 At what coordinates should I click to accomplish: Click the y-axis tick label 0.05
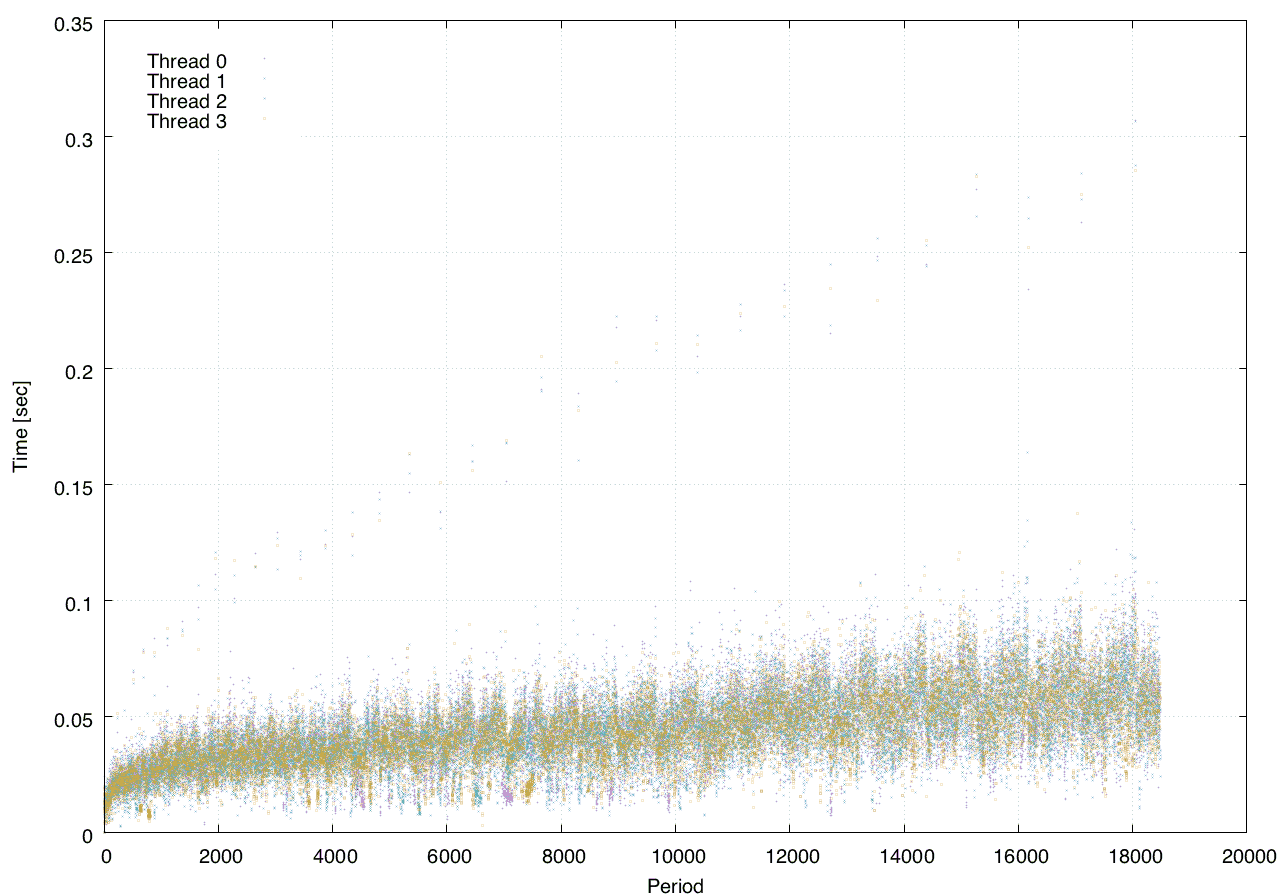72,718
